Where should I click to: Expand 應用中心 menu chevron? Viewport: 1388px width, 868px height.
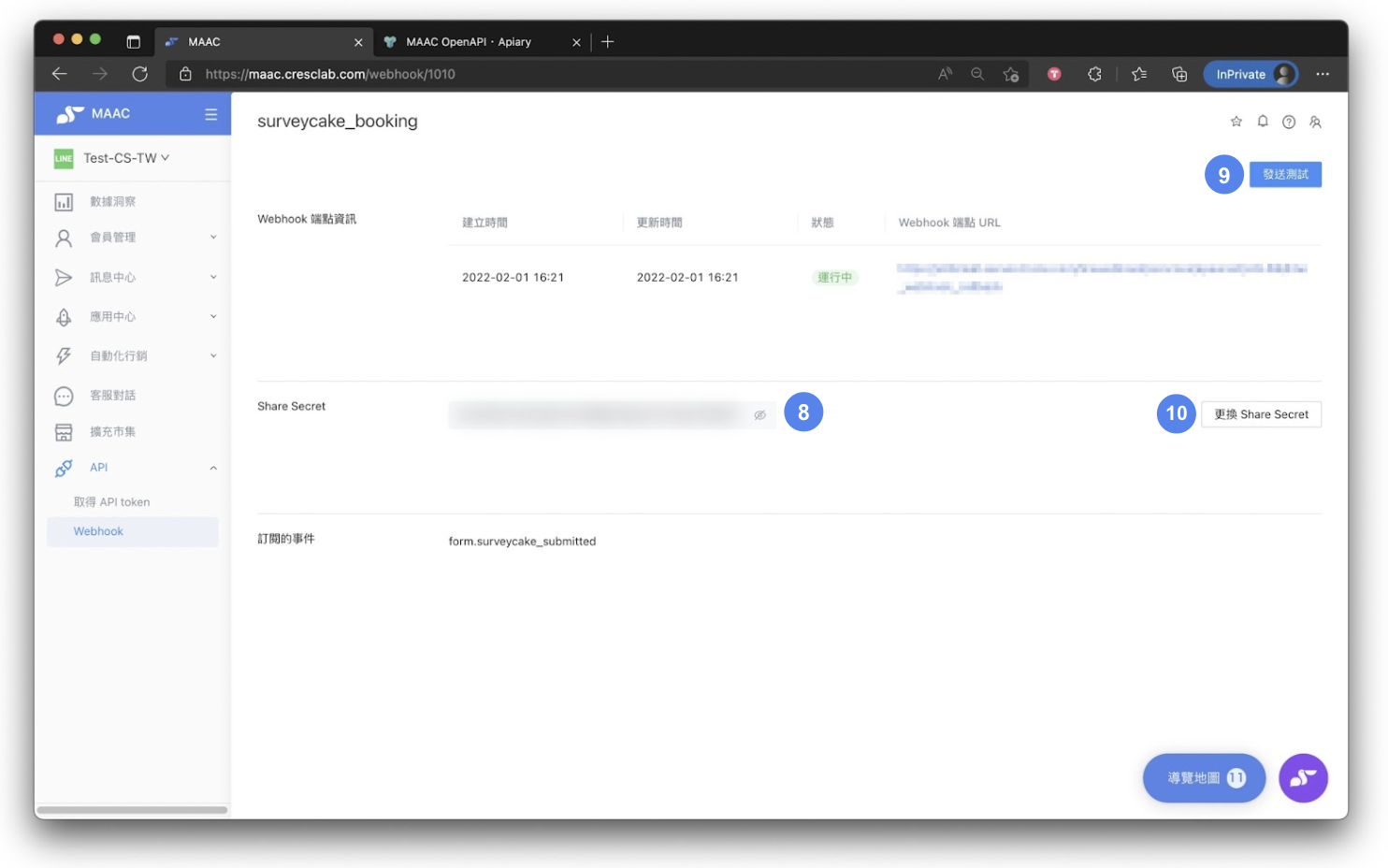click(x=213, y=317)
